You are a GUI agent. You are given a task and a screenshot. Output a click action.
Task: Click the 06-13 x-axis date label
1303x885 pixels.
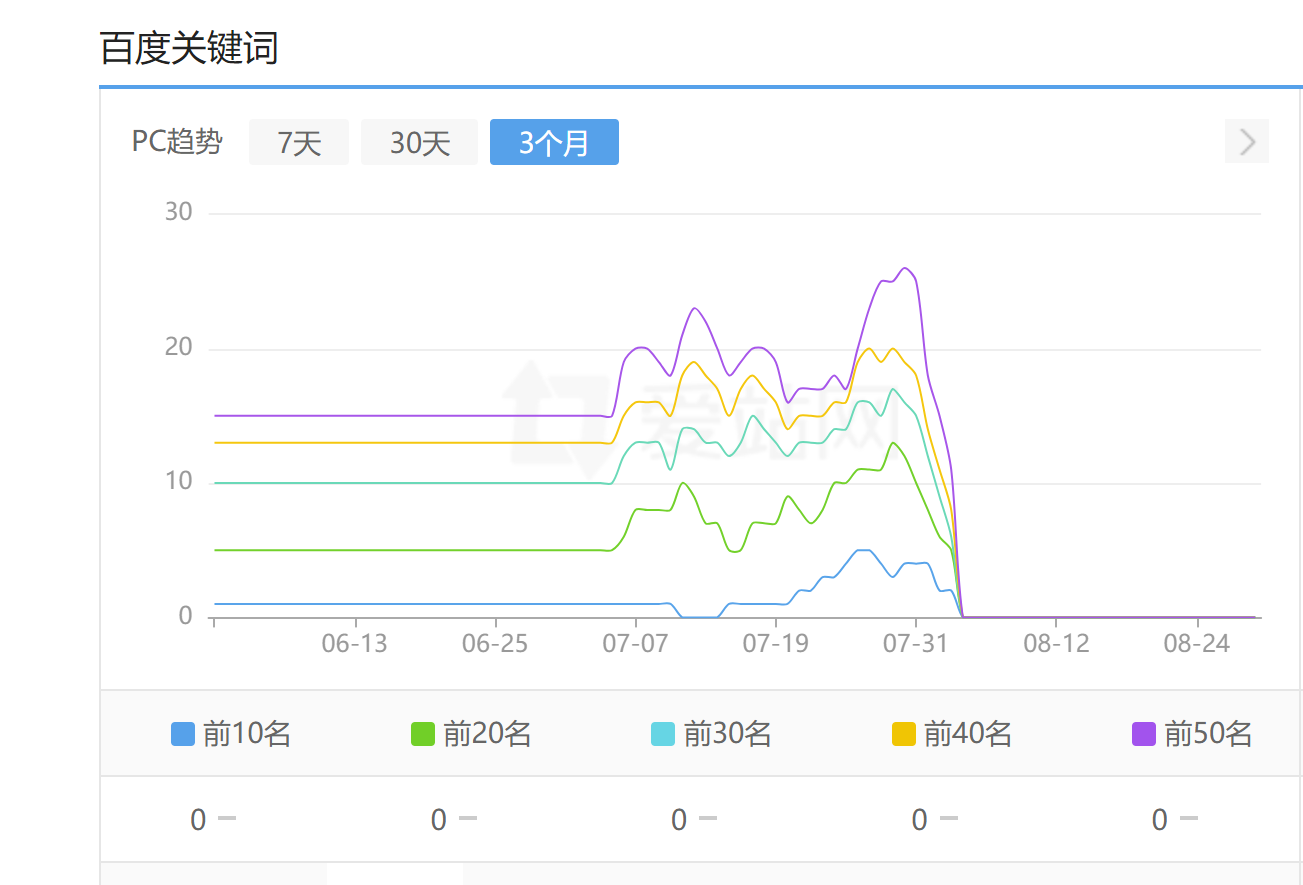[354, 643]
